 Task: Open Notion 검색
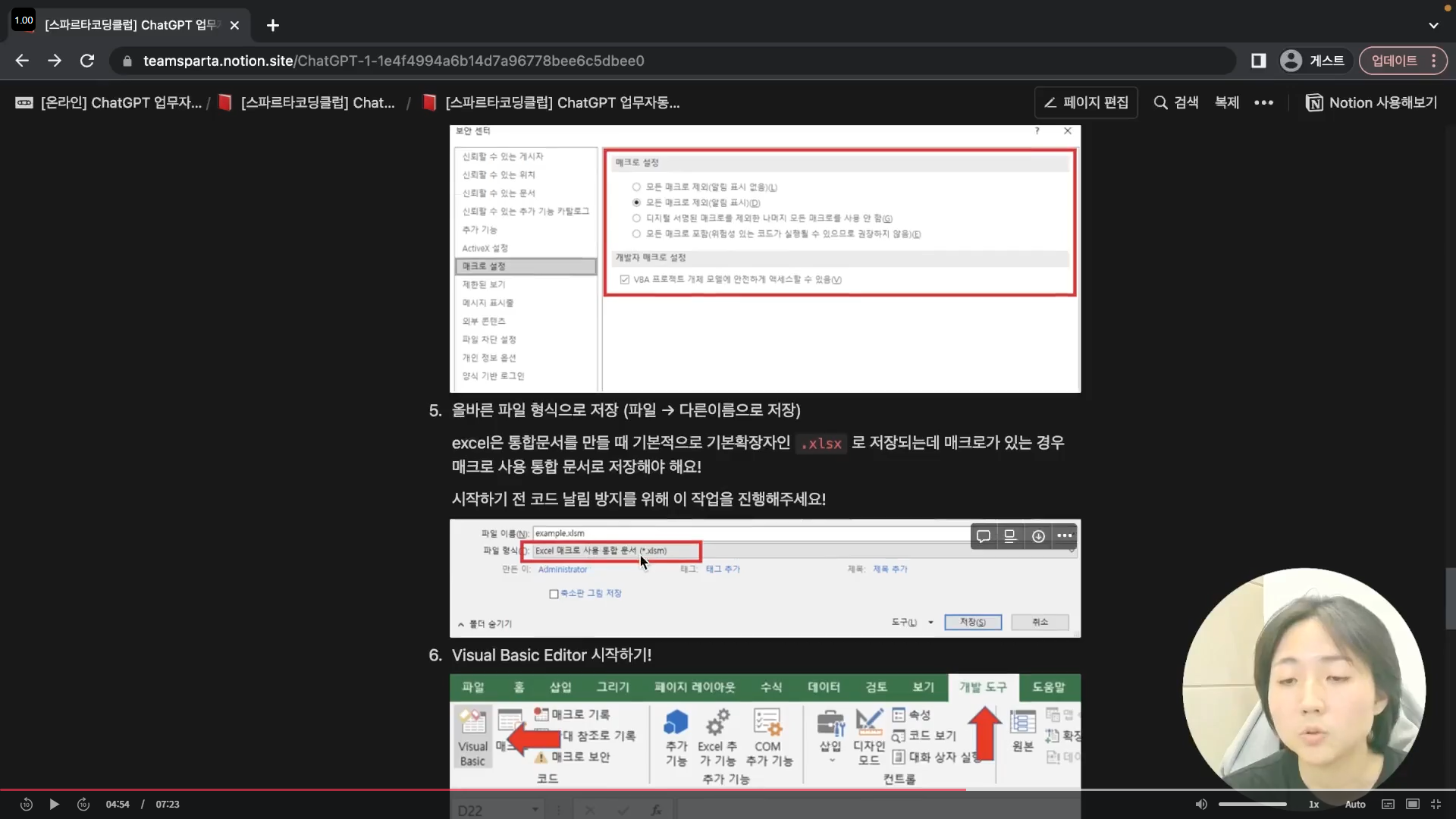[x=1176, y=102]
